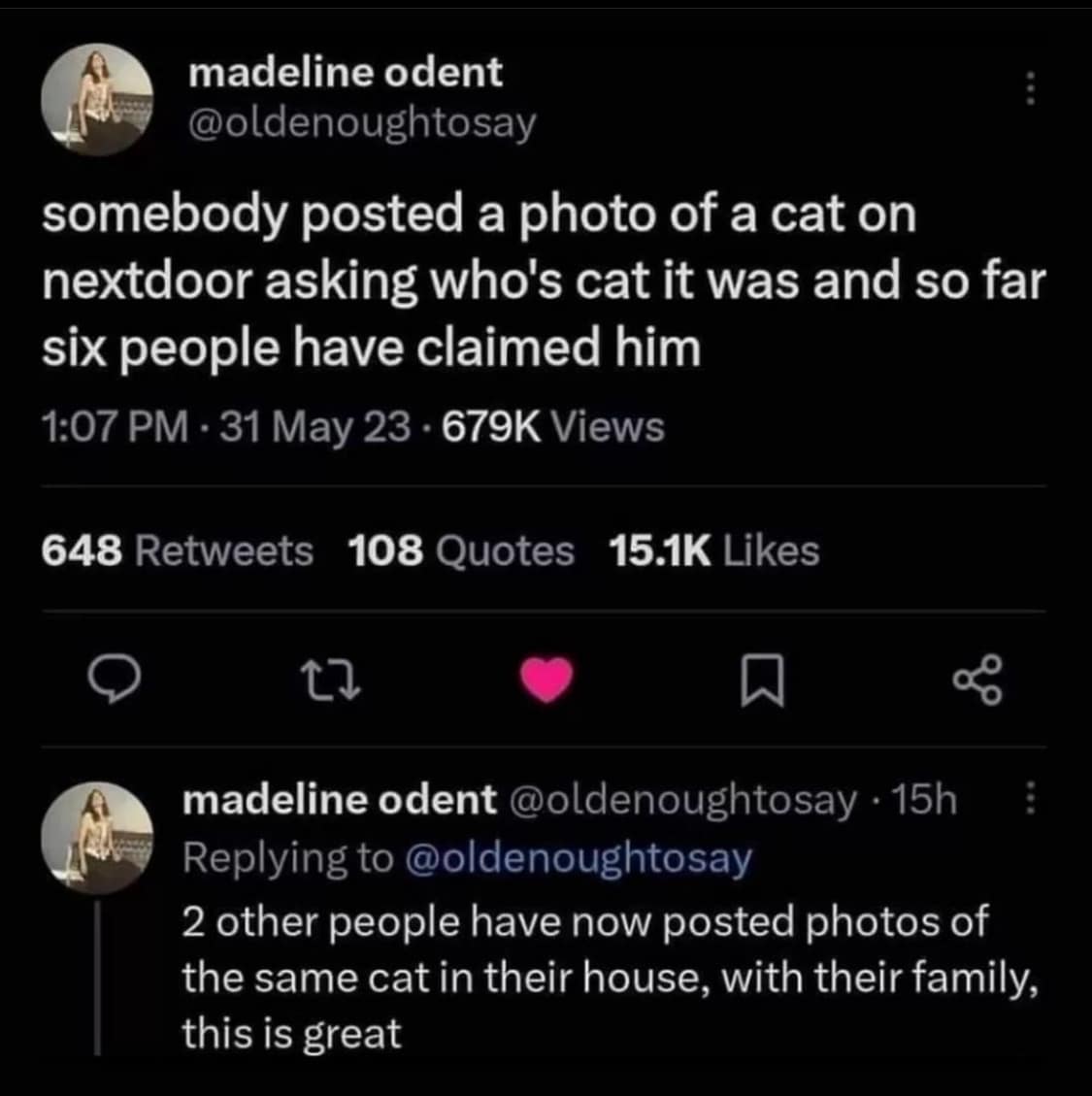The image size is (1092, 1096).
Task: Open the 15.1K Likes list
Action: tap(718, 550)
